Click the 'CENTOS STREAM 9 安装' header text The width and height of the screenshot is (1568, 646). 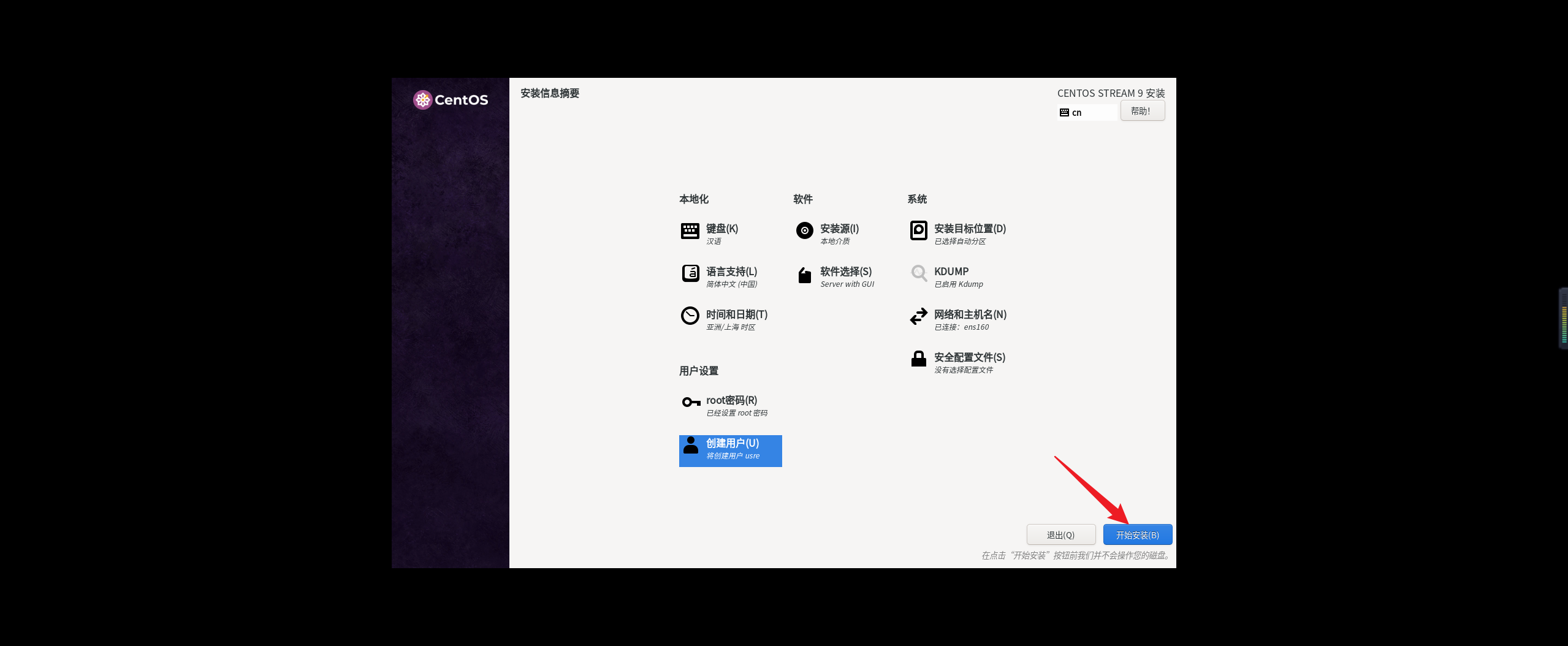[x=1111, y=93]
